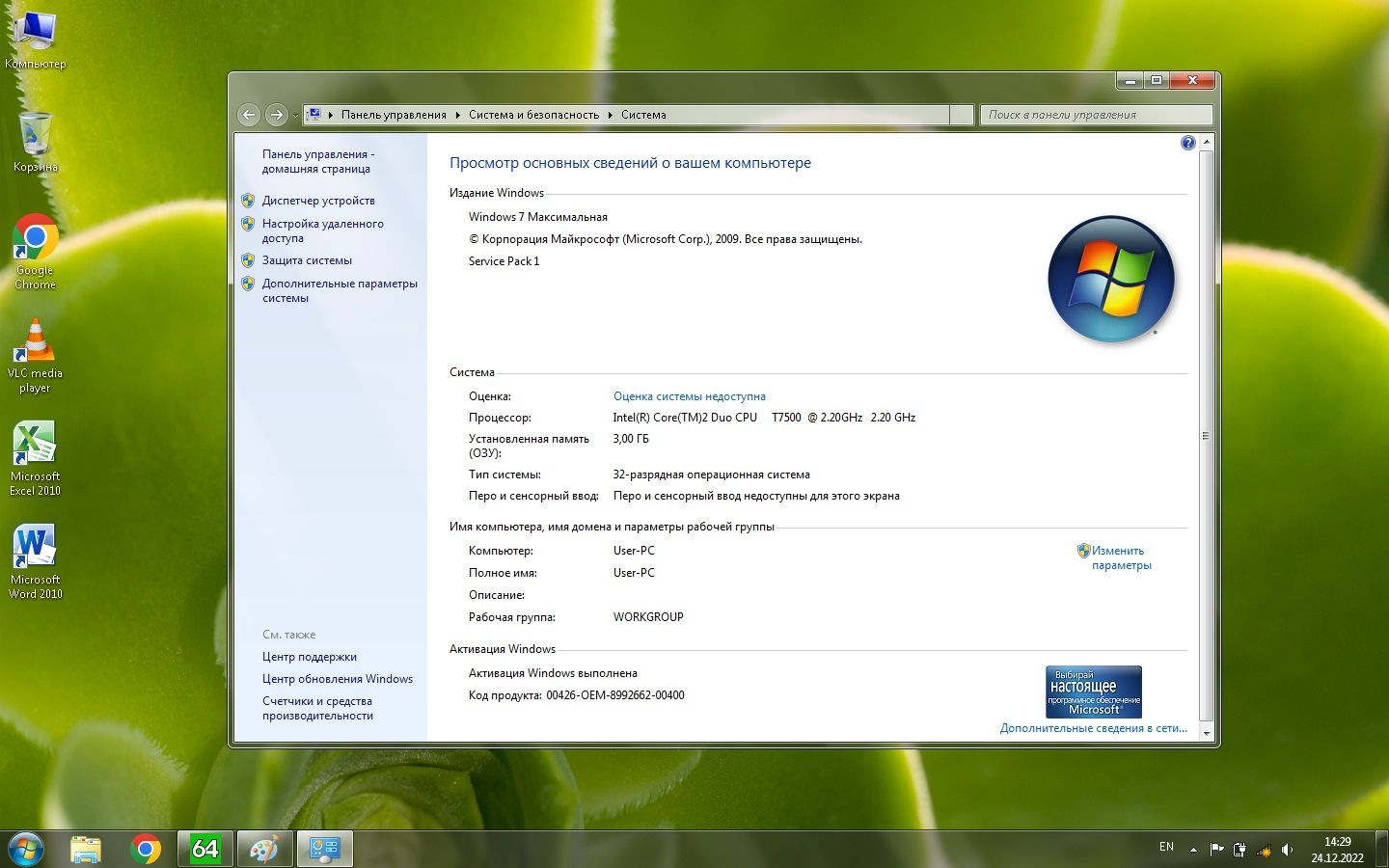1389x868 pixels.
Task: Click the Control Panel taskbar button
Action: point(324,849)
